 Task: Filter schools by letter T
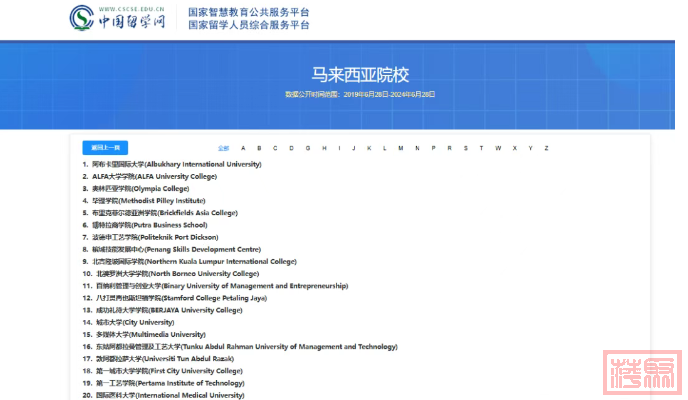pyautogui.click(x=481, y=148)
